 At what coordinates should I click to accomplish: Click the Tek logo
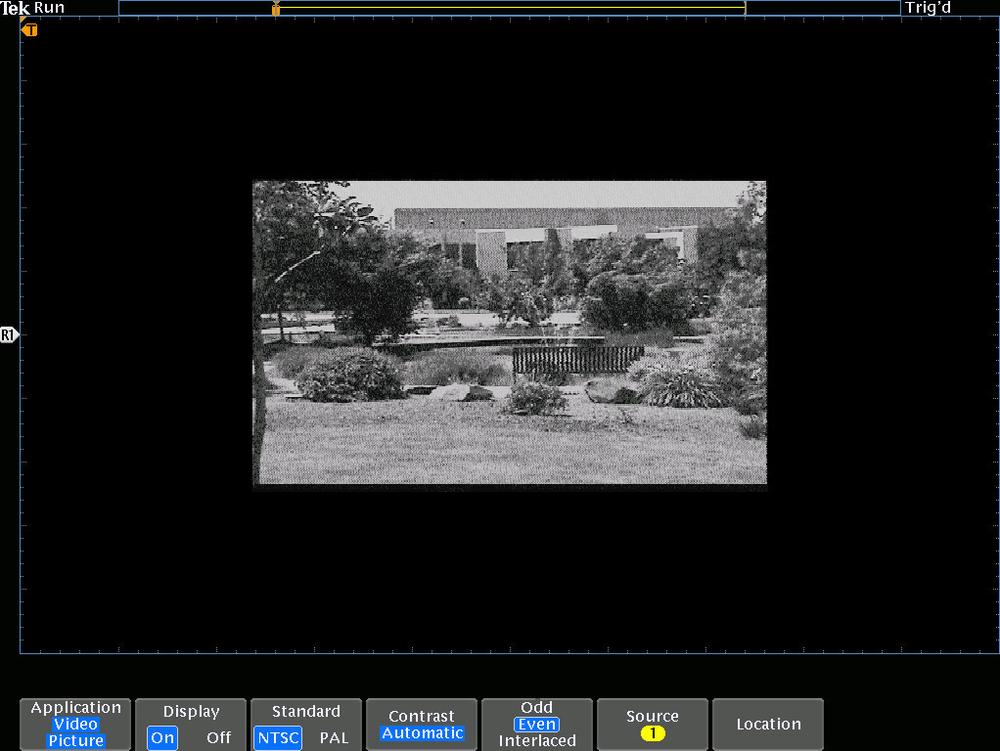[15, 8]
